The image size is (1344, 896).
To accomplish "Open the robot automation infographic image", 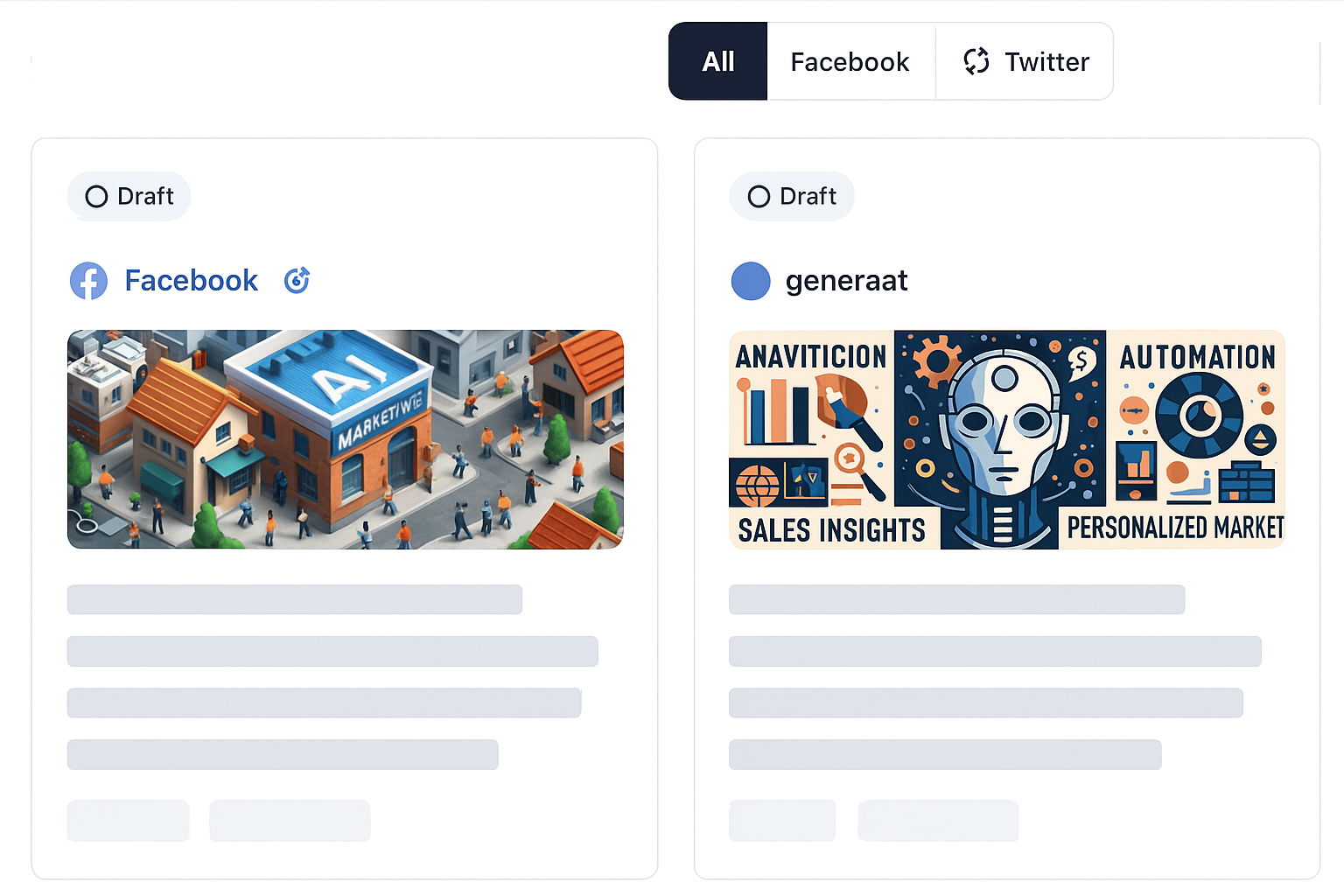I will 1006,439.
